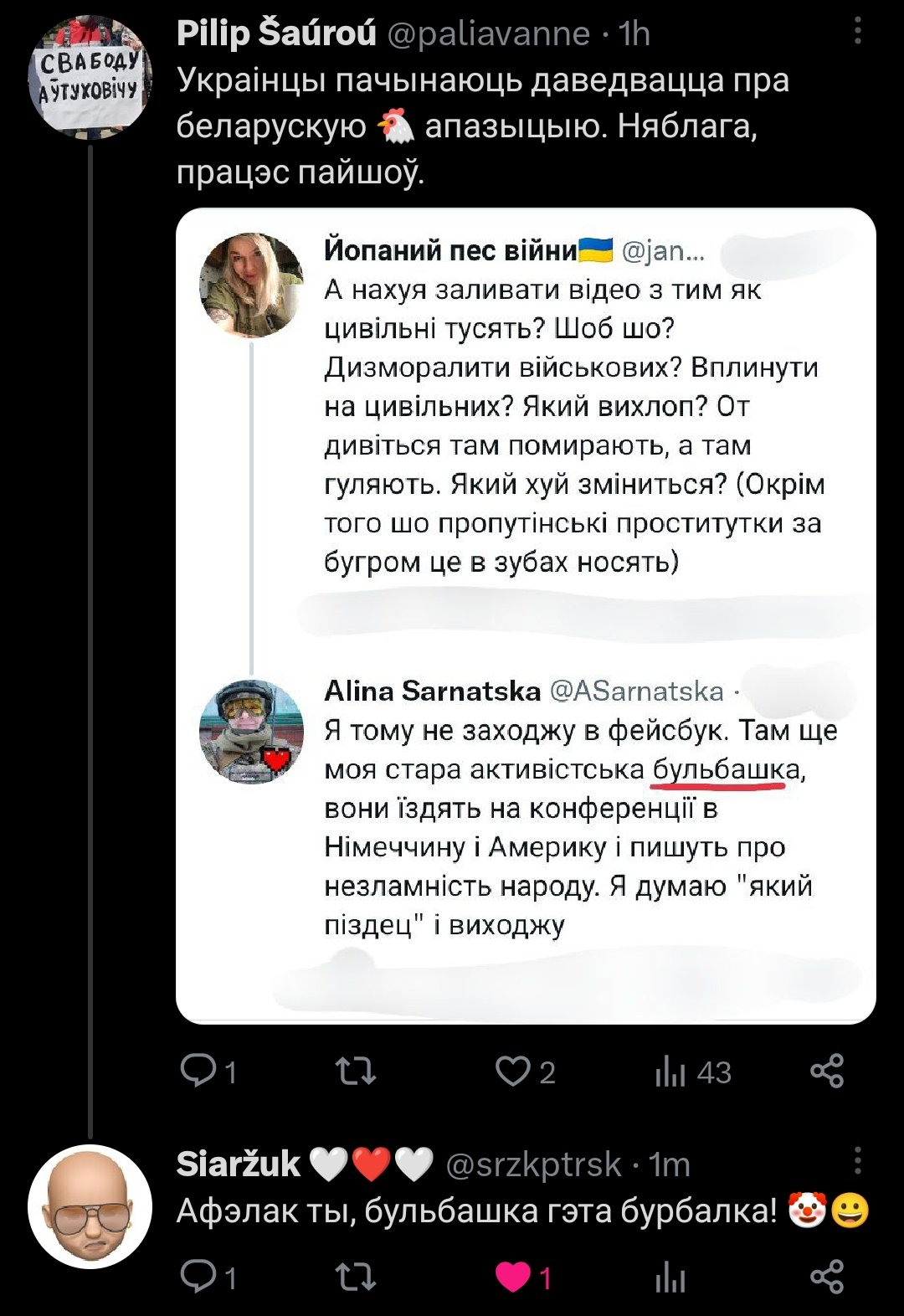The height and width of the screenshot is (1316, 904).
Task: View analytics showing 43 views
Action: click(671, 1072)
